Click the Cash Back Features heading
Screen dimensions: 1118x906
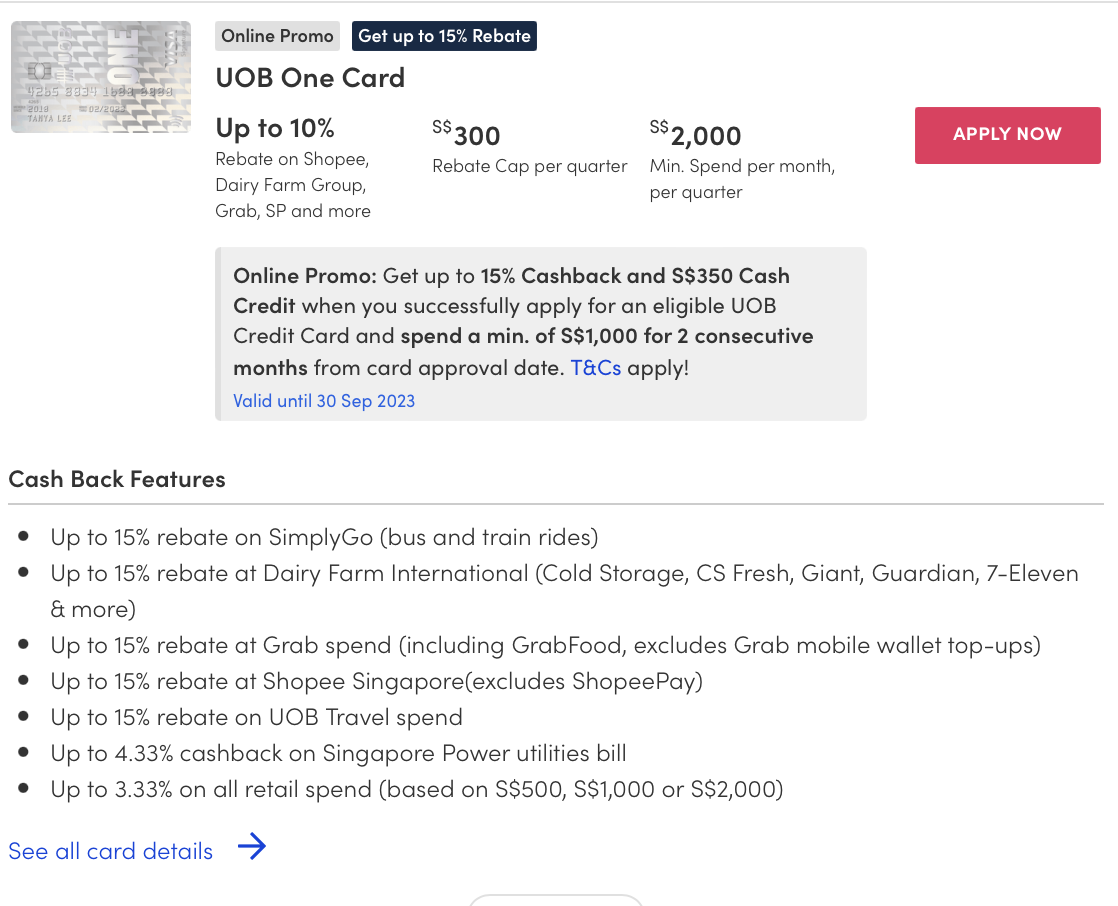coord(117,479)
